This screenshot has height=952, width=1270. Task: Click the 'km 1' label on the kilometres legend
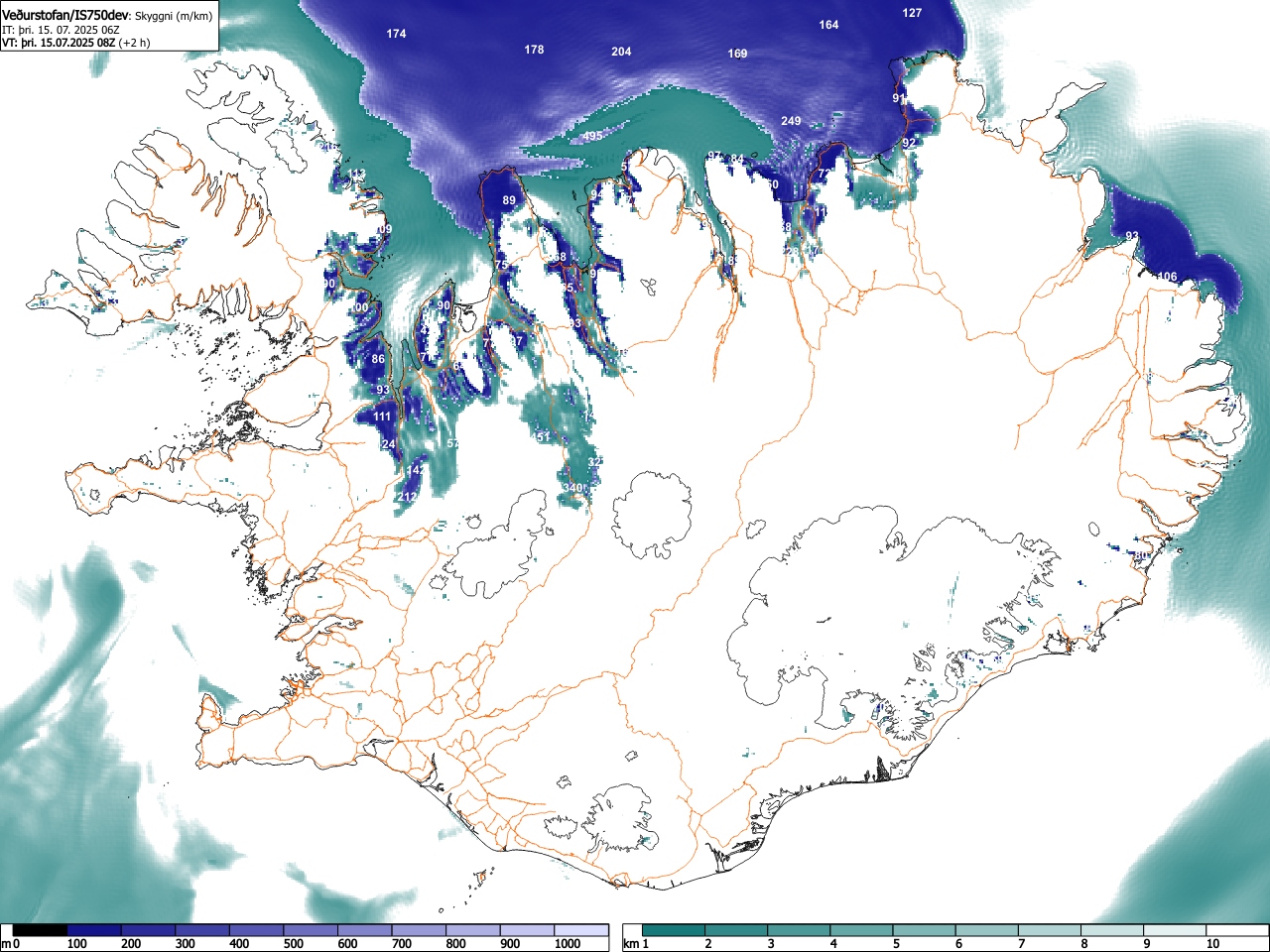[636, 944]
